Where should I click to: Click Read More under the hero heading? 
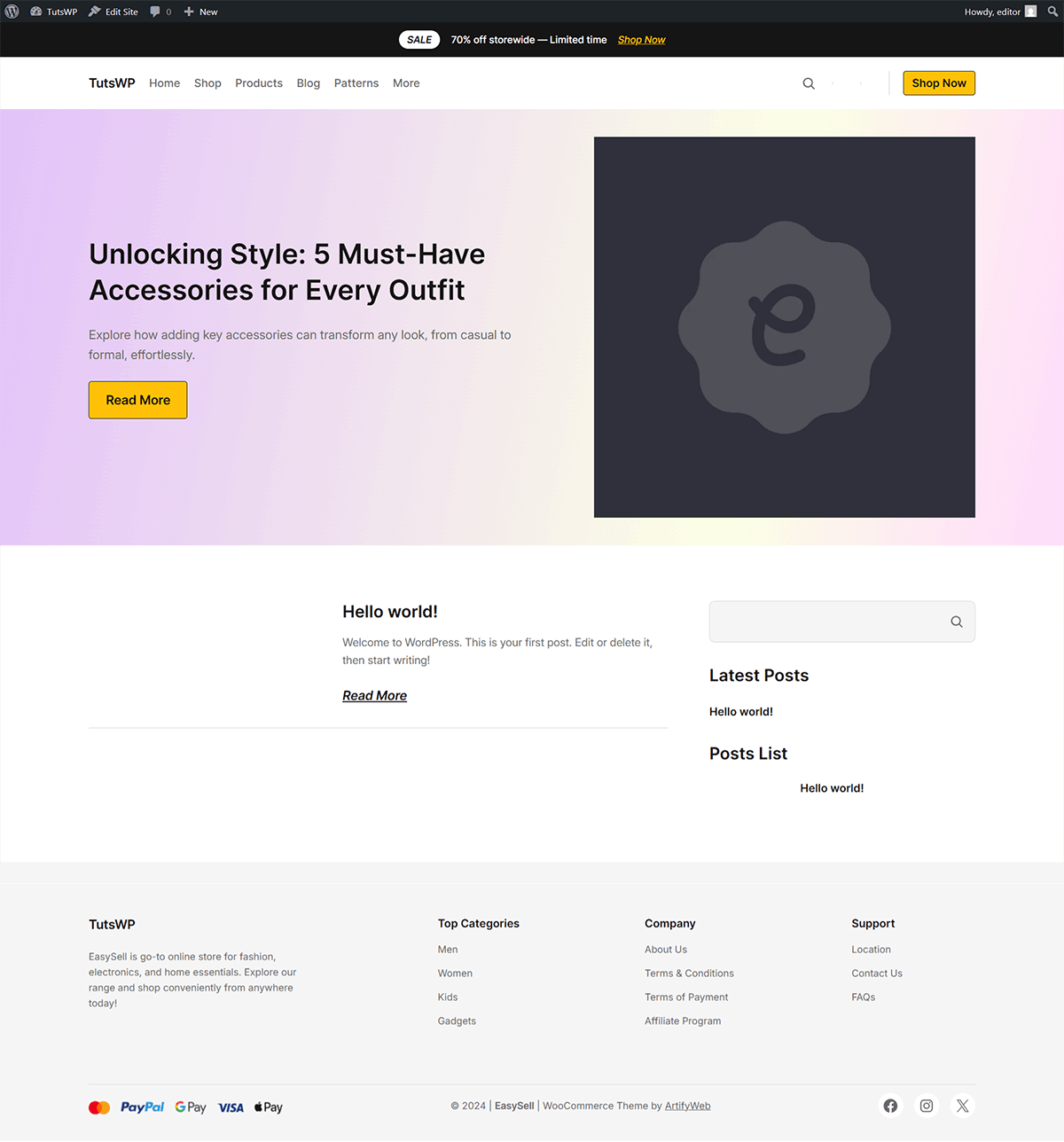click(137, 400)
